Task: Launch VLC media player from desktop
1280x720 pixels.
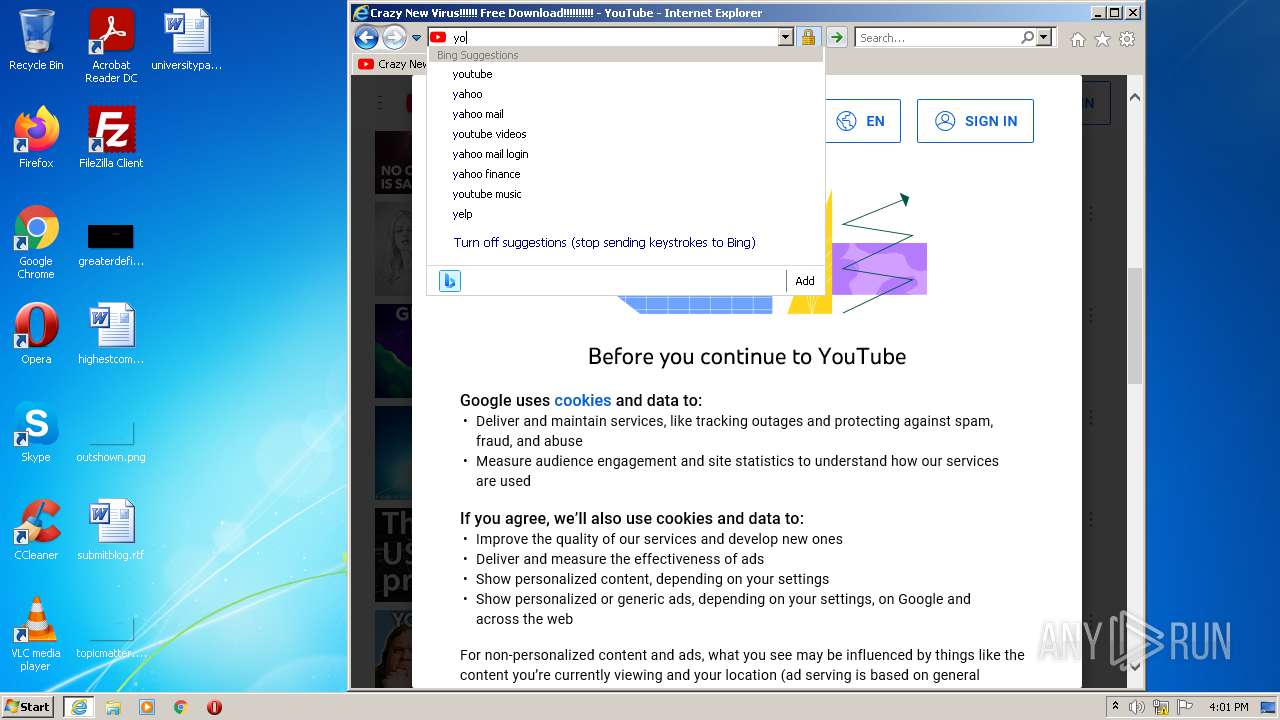Action: point(36,634)
